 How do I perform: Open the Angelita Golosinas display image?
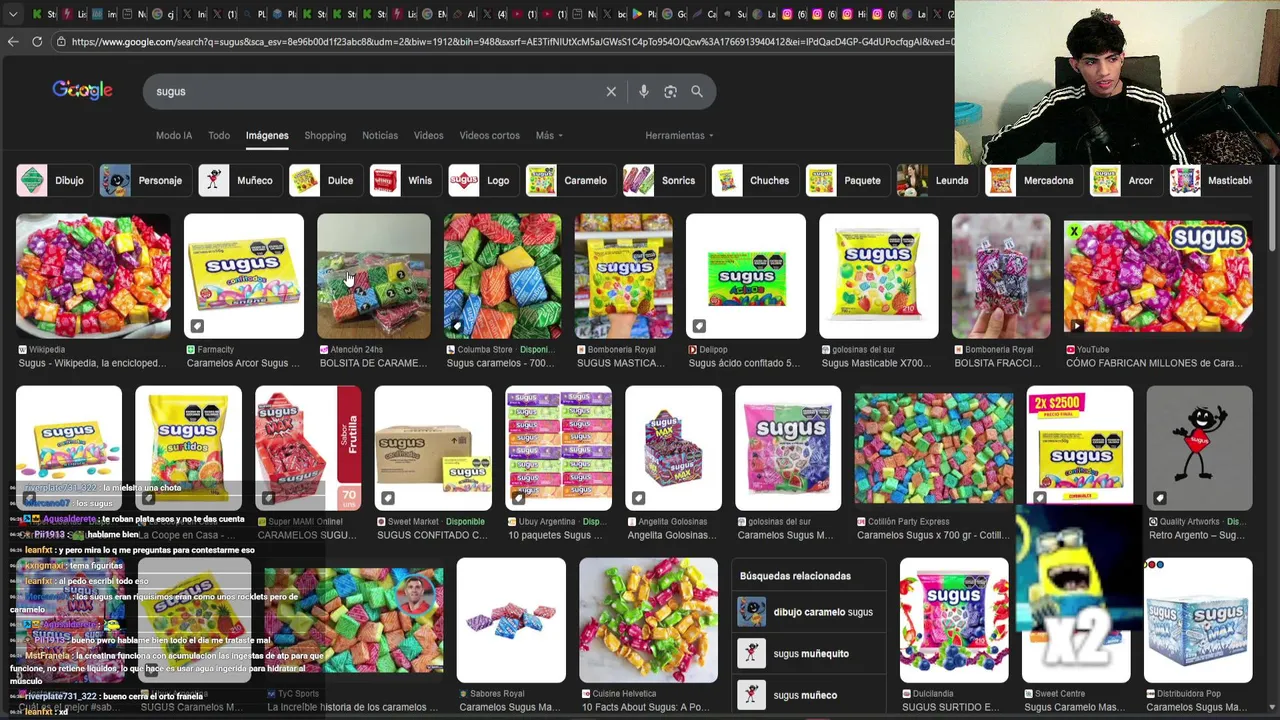click(x=674, y=448)
